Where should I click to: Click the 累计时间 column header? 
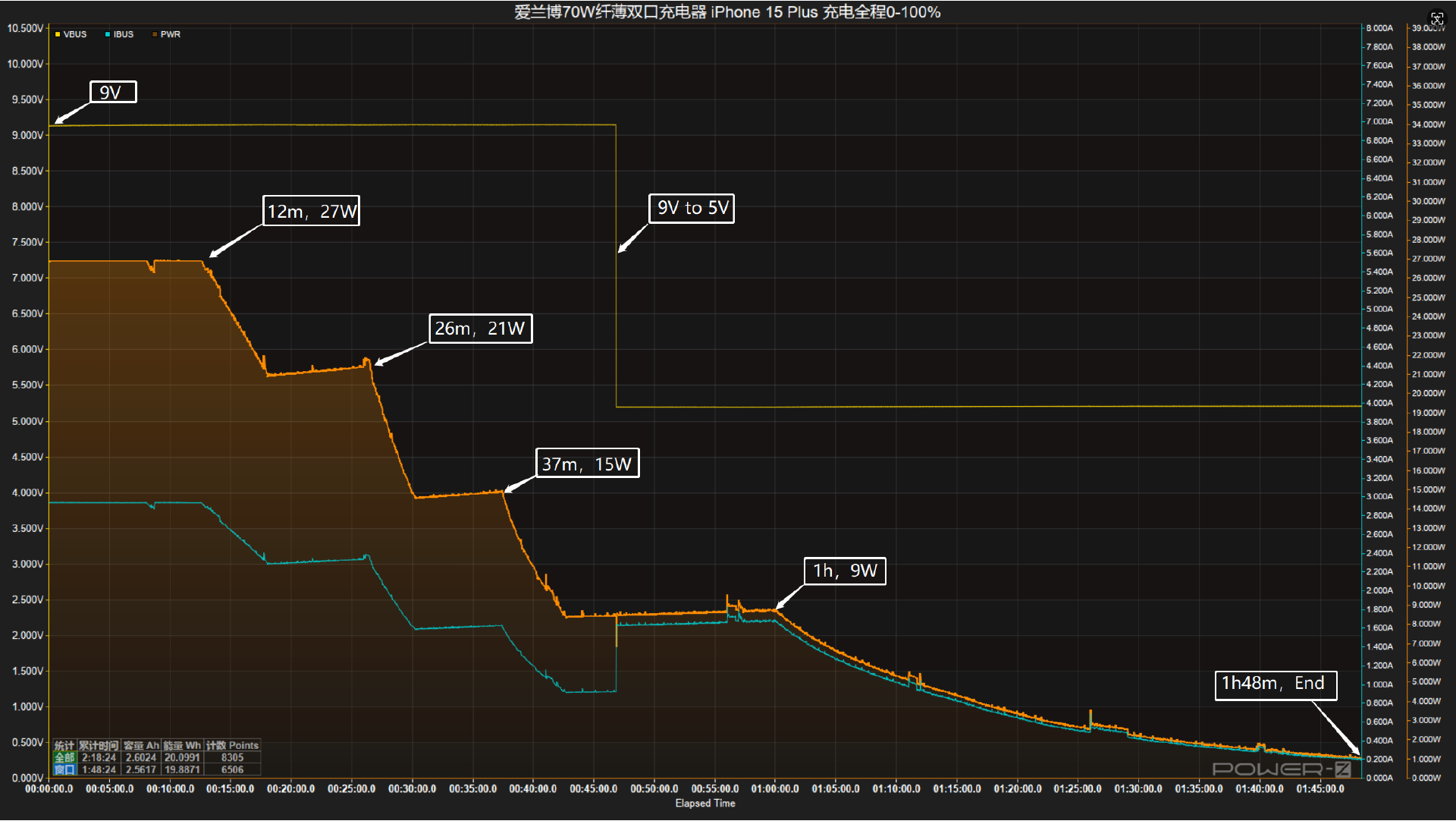99,745
